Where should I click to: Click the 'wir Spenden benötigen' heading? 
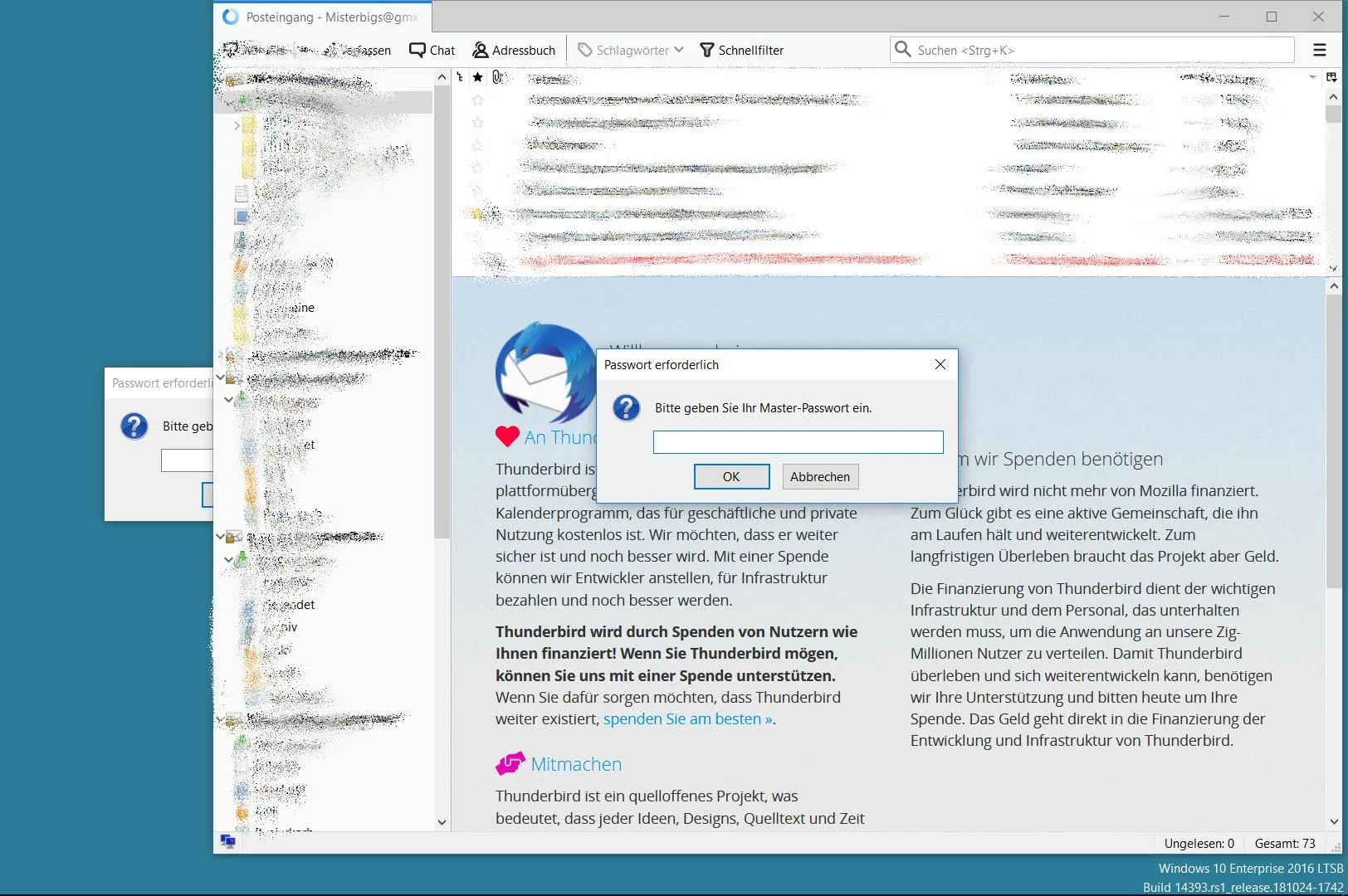(1068, 459)
